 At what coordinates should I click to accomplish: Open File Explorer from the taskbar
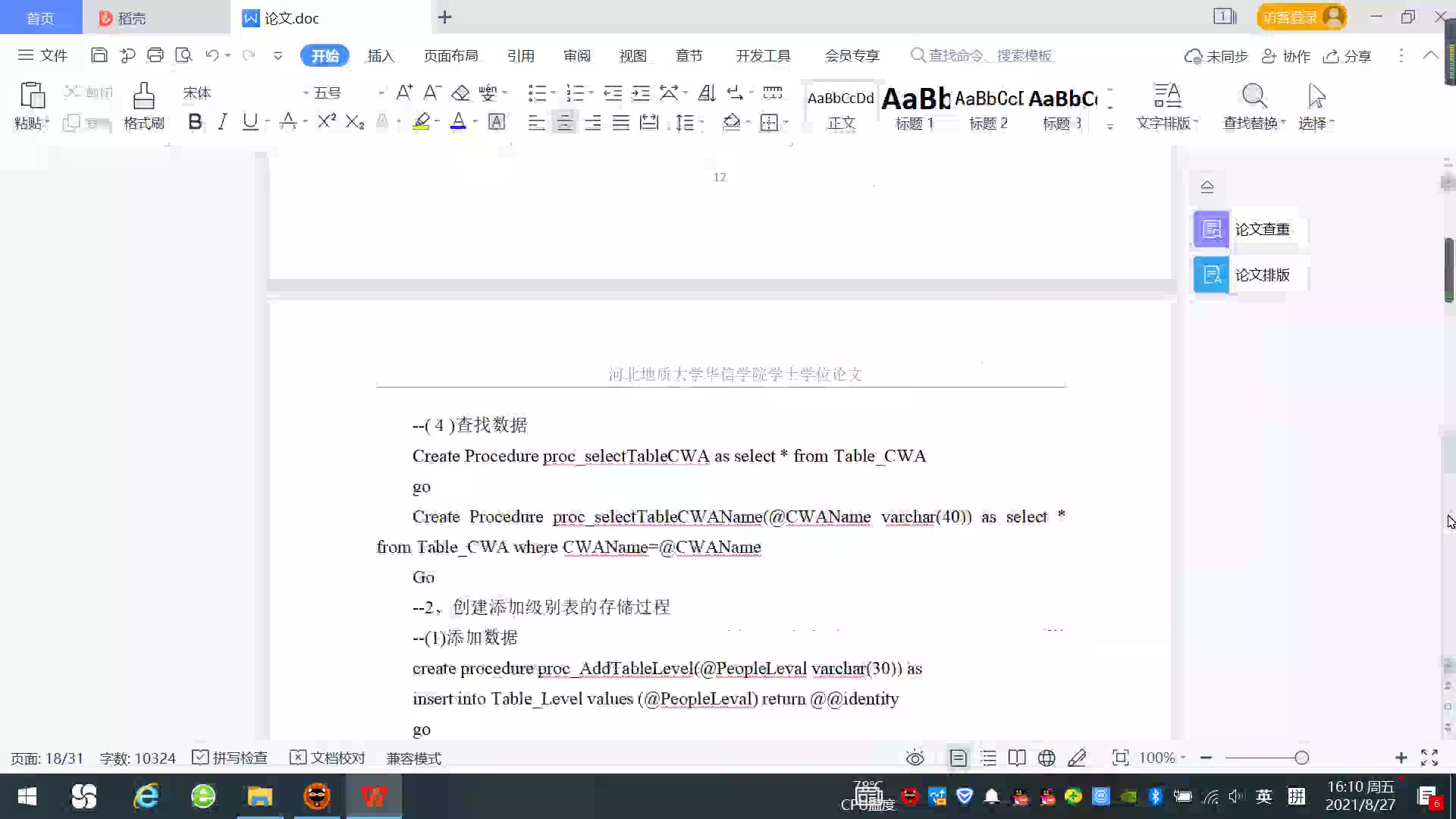click(x=259, y=796)
